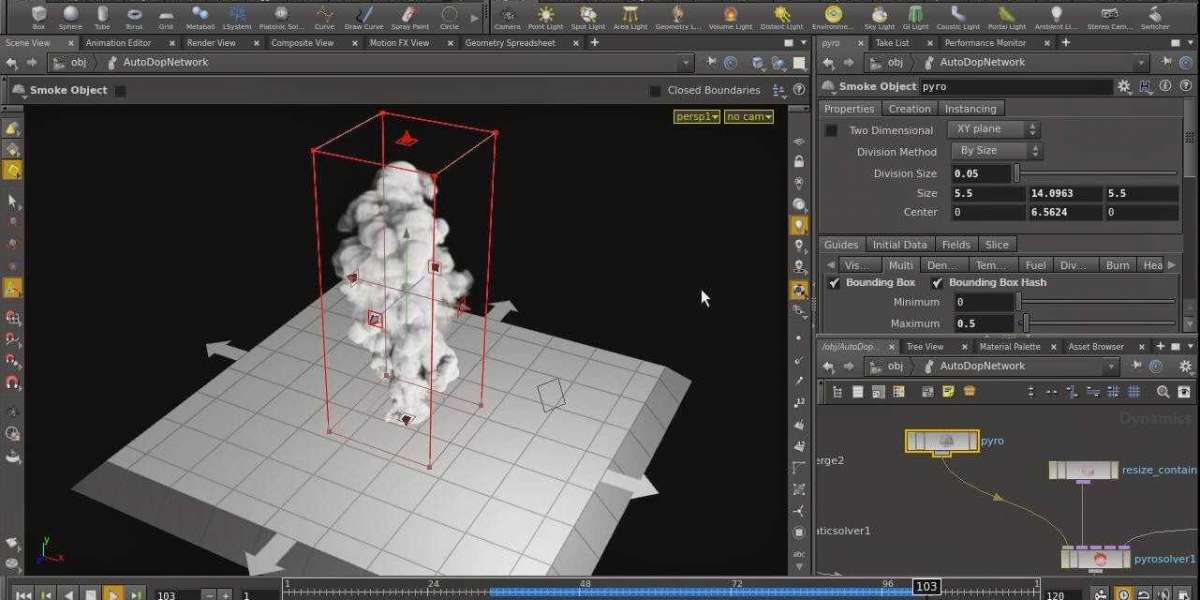1200x600 pixels.
Task: Create a Sky Light from the shelf
Action: point(879,15)
